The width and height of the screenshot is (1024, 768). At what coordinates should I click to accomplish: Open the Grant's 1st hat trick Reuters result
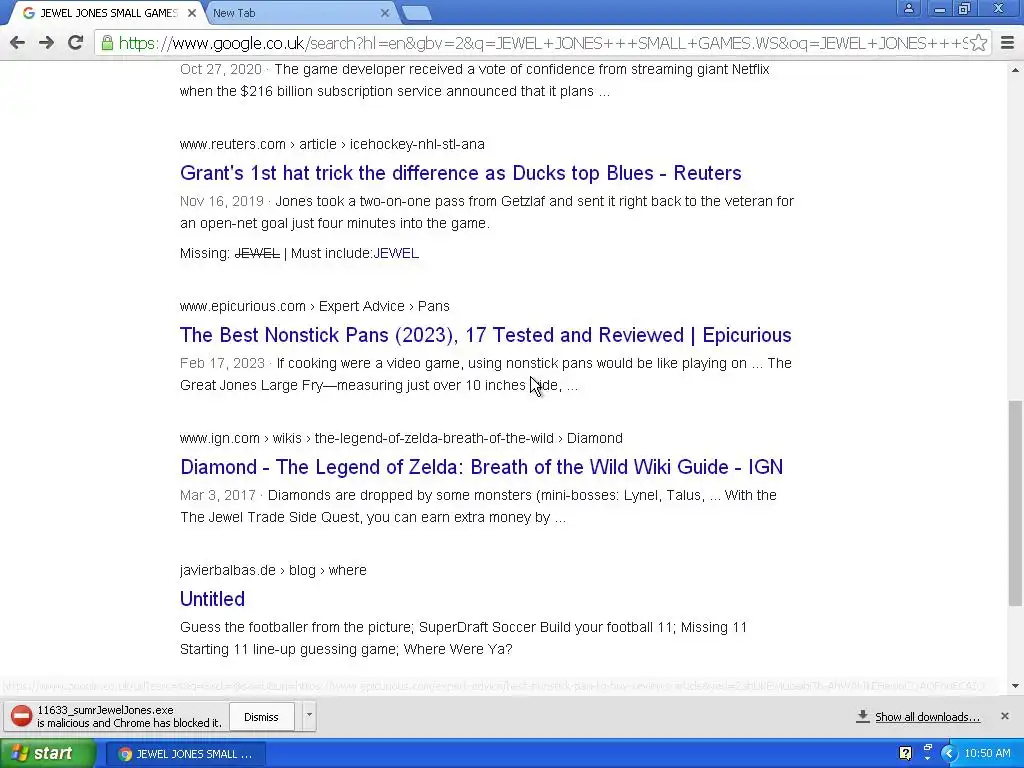pyautogui.click(x=460, y=173)
